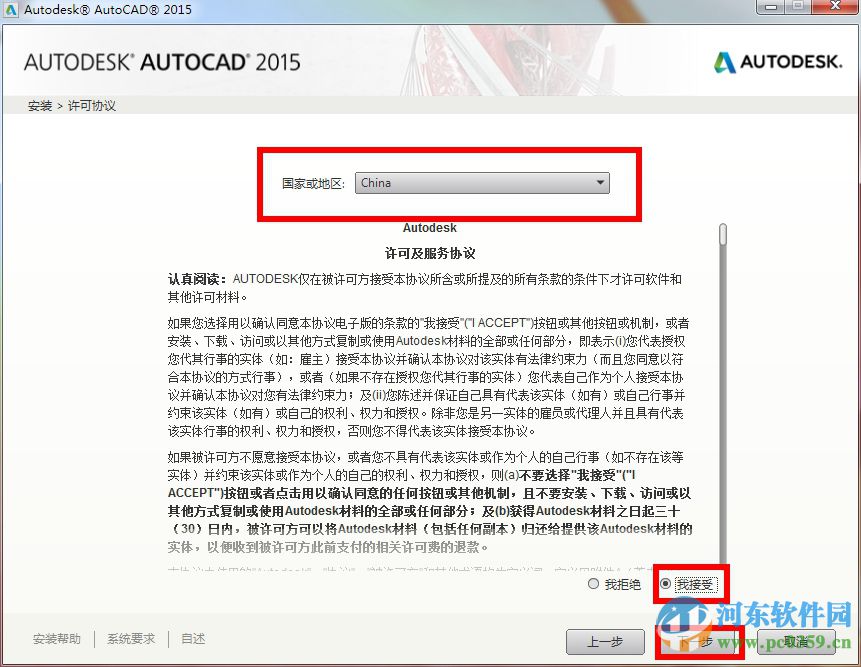861x667 pixels.
Task: Click the dropdown arrow next to China
Action: [x=600, y=183]
